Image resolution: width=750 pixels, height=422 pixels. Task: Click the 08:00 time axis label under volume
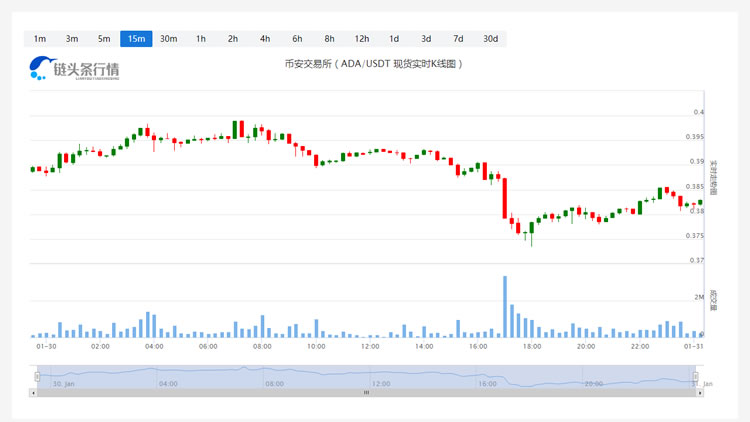(x=262, y=346)
